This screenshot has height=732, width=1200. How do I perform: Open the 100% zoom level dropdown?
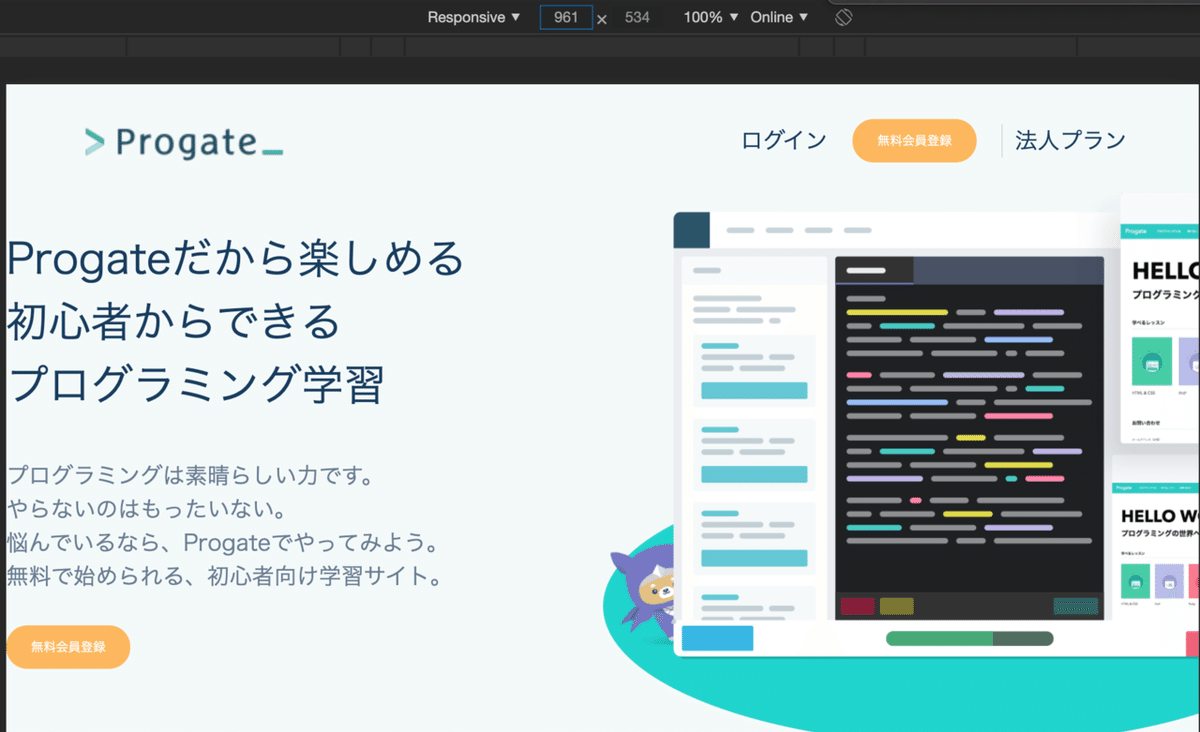[709, 17]
